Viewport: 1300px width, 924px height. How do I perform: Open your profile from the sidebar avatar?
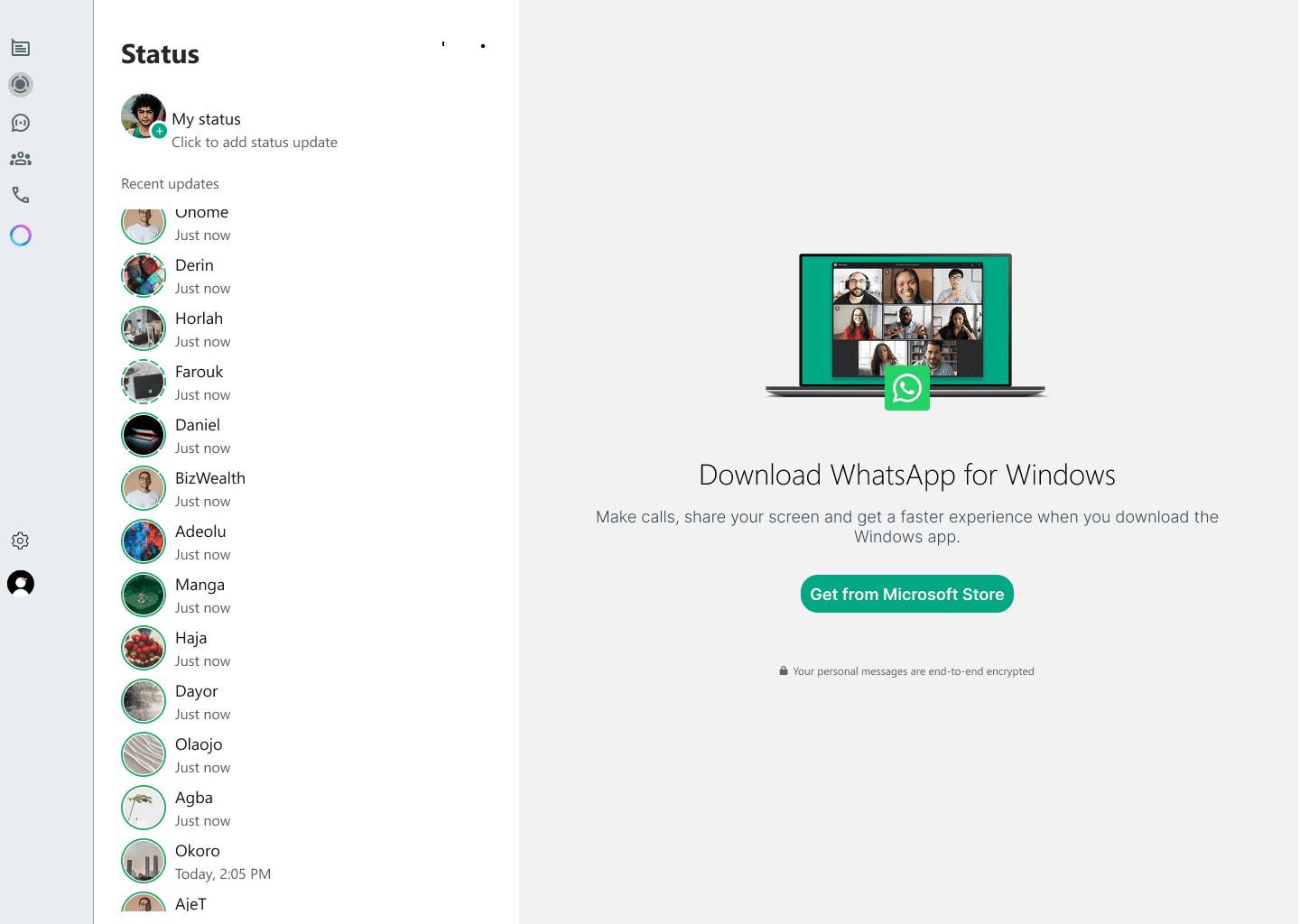click(x=21, y=584)
